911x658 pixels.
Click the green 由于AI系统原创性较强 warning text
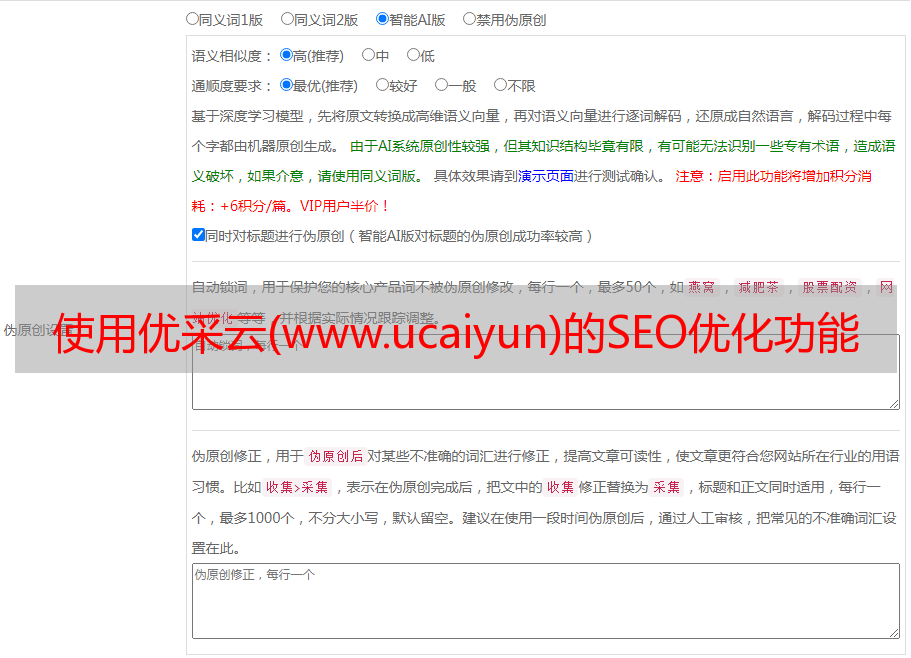420,146
